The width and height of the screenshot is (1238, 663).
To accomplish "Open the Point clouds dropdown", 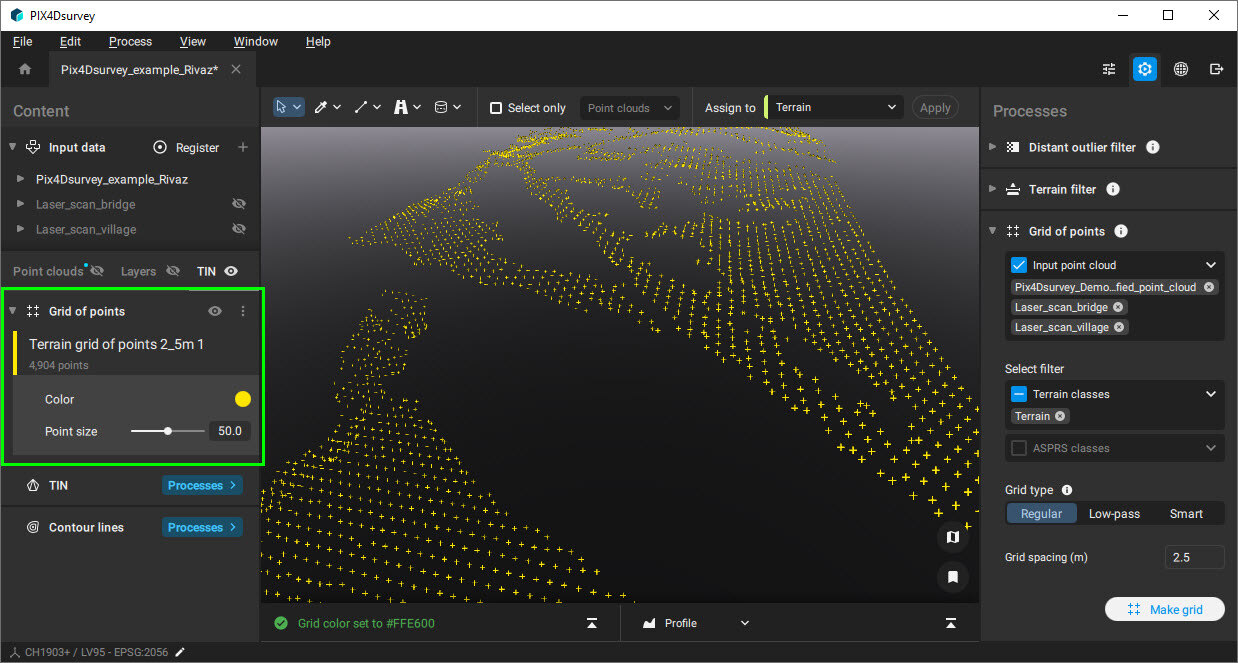I will click(x=630, y=108).
